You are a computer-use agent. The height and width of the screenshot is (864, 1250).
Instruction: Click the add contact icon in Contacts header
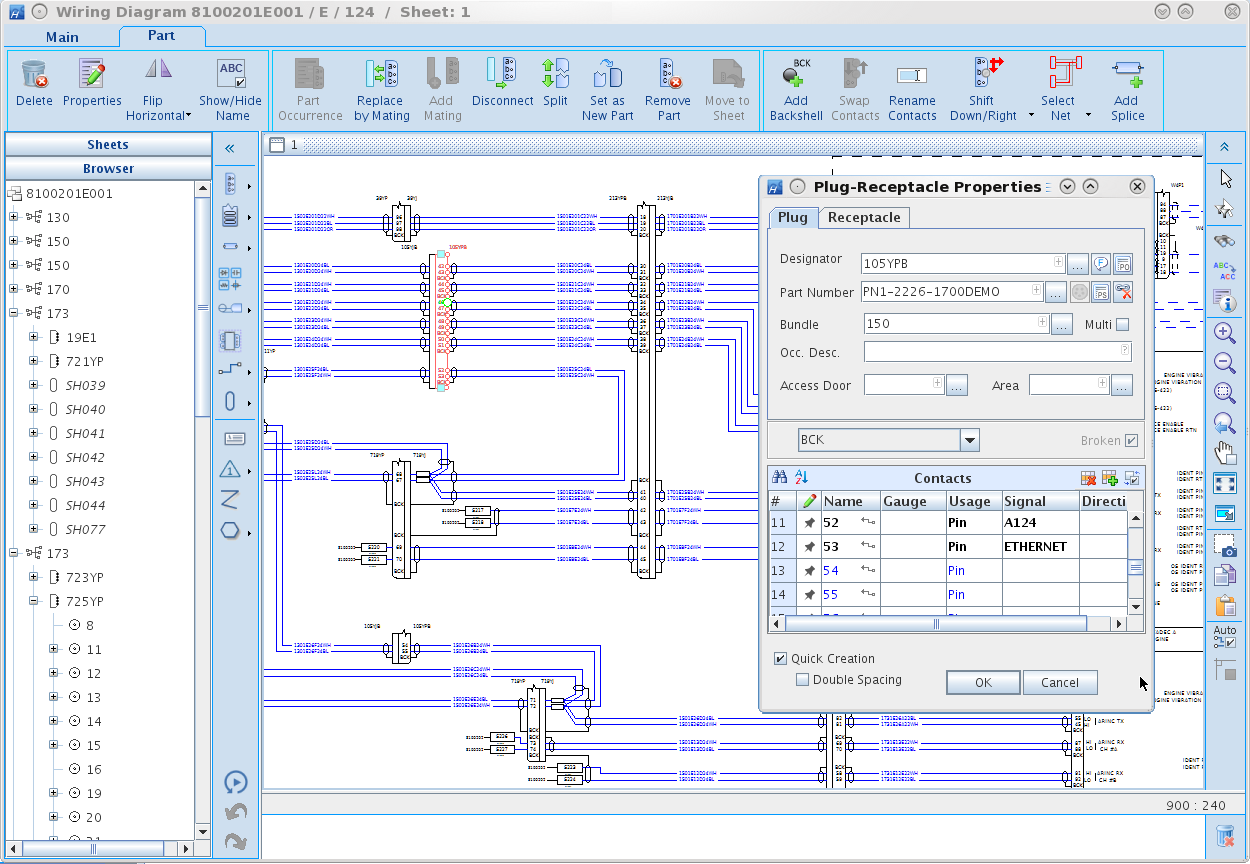[1110, 478]
